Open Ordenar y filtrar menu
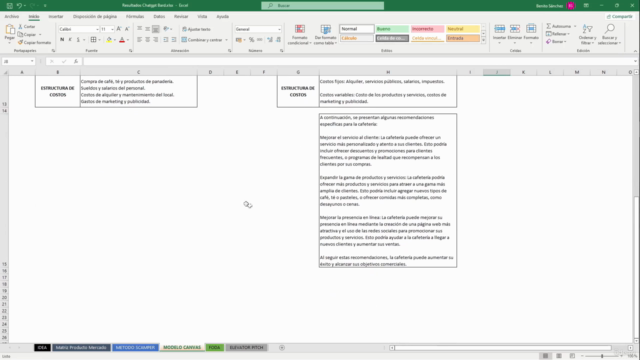Screen dimensions: 640x360 click(587, 35)
